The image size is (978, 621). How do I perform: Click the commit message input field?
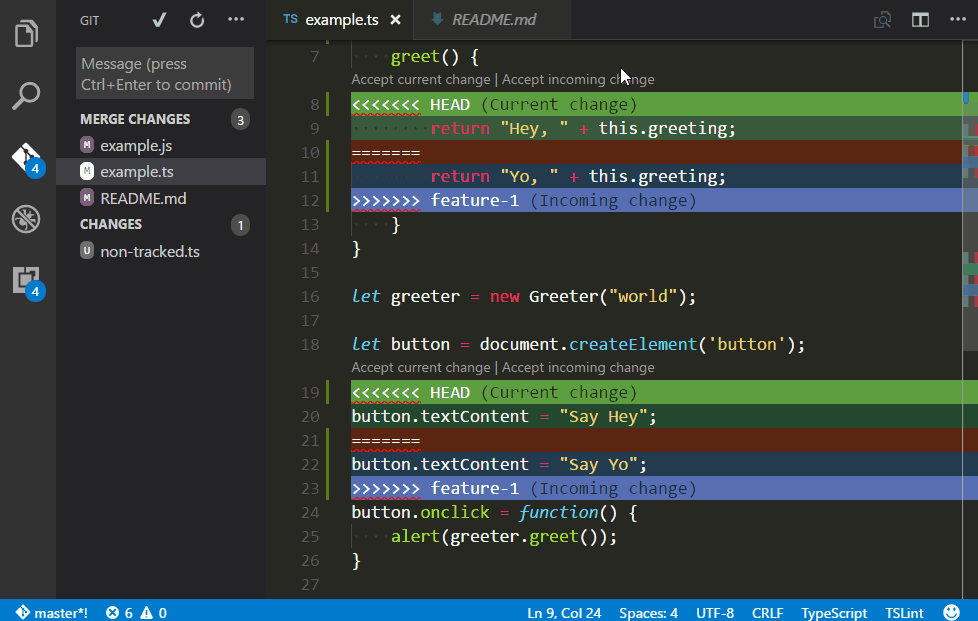164,72
